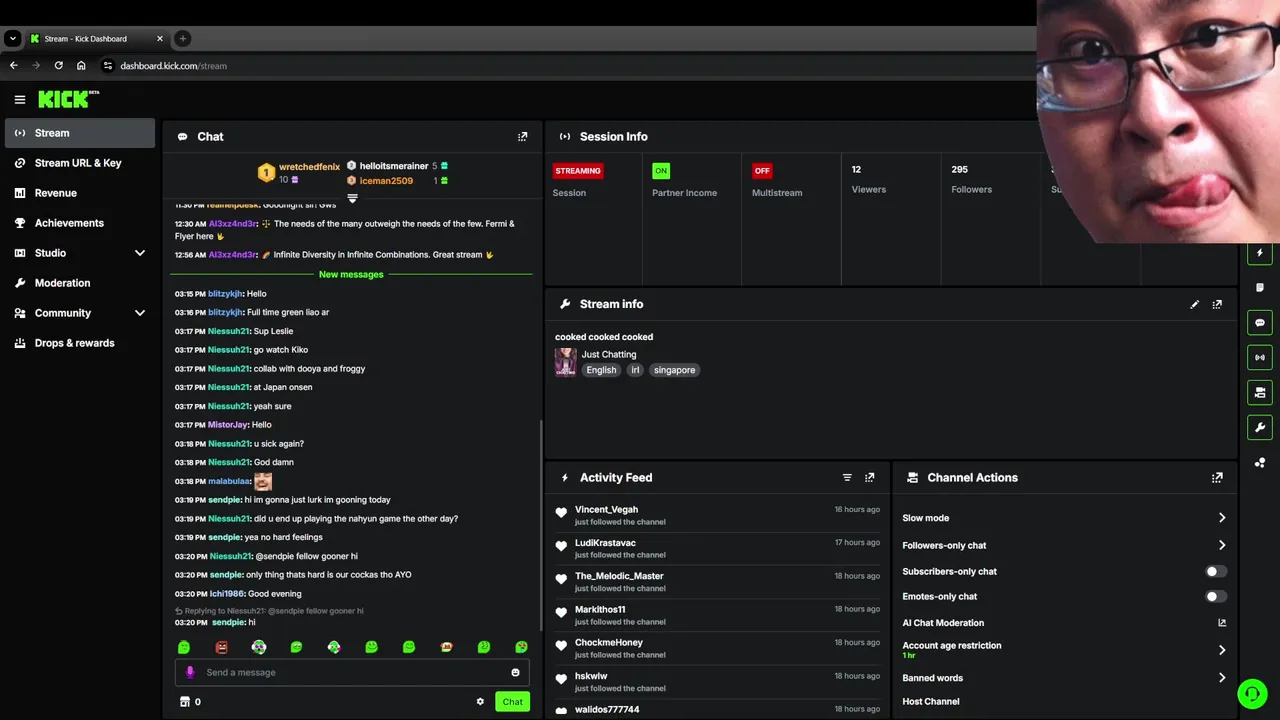Screen dimensions: 1280x720
Task: Reload the browser page
Action: click(58, 65)
